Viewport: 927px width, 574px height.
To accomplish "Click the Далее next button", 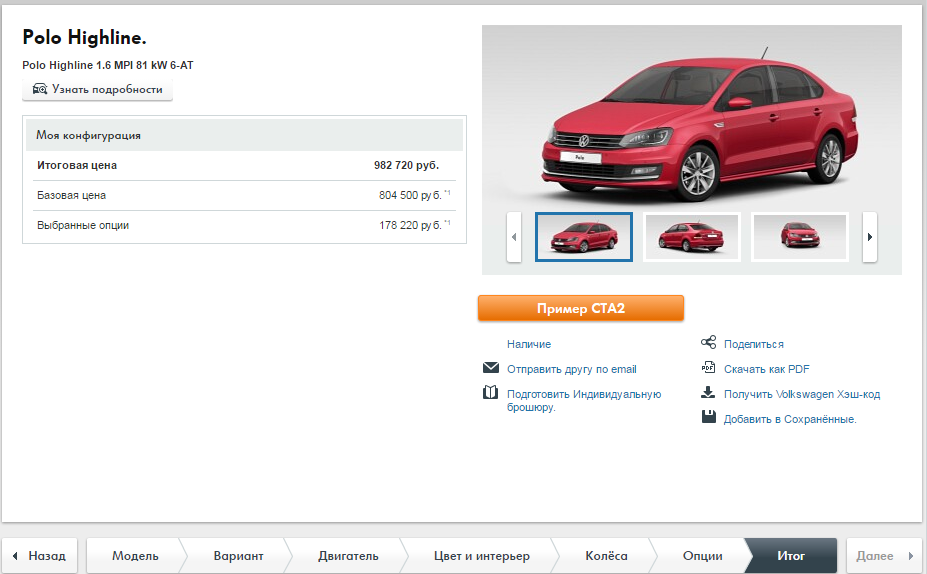I will 884,556.
